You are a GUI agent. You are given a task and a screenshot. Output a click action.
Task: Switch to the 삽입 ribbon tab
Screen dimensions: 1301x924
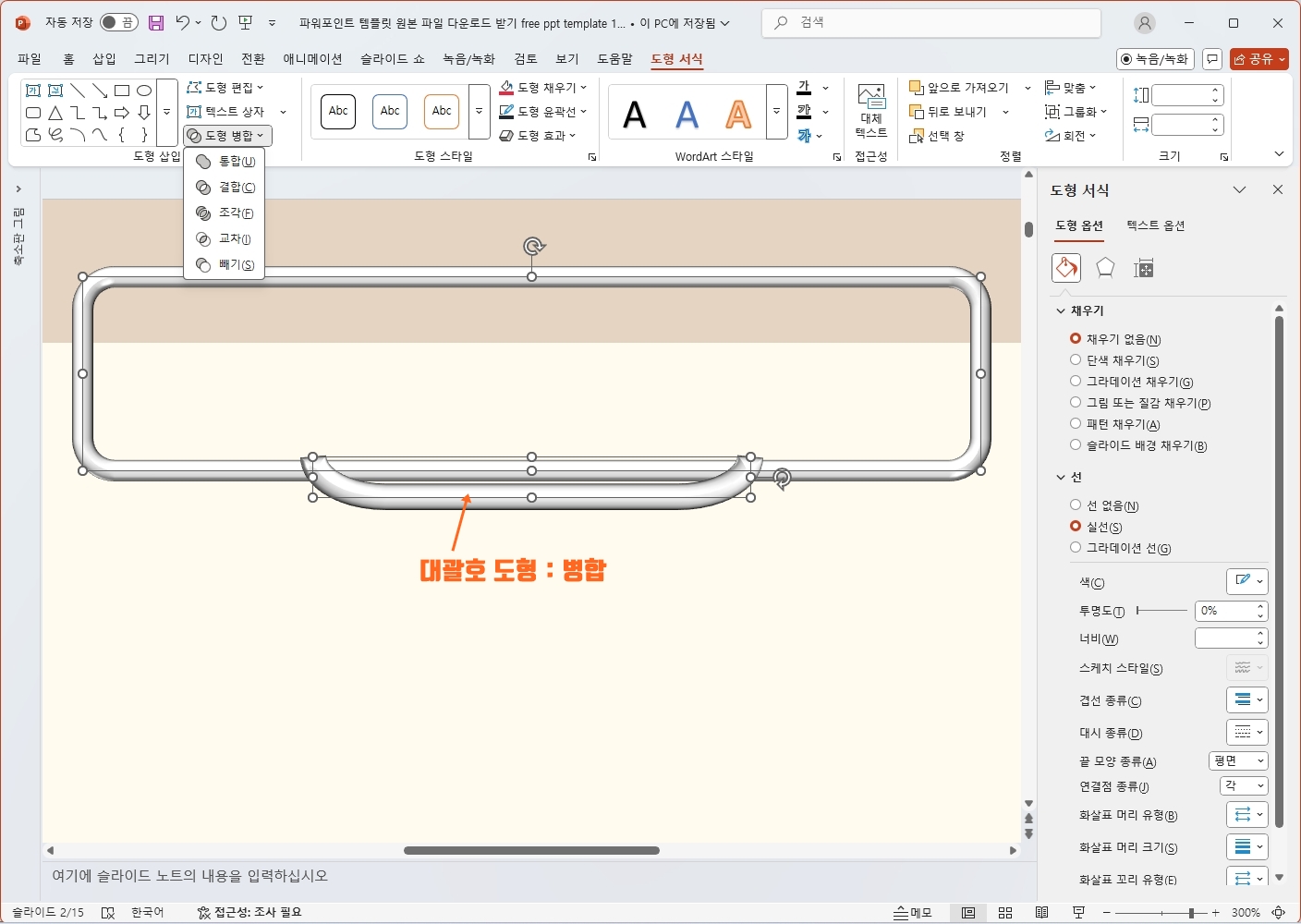pos(104,59)
